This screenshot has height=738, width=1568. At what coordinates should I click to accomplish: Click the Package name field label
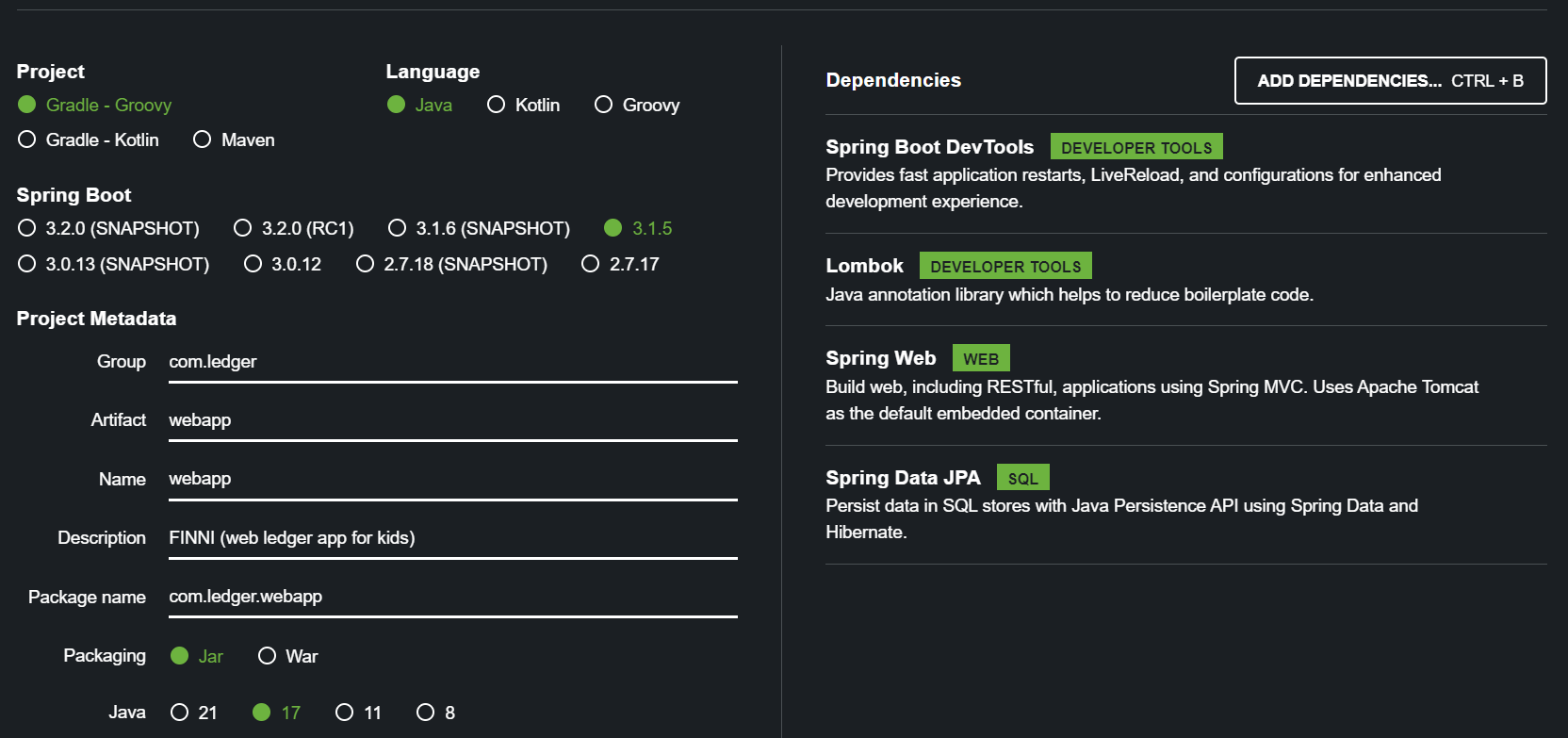click(87, 597)
